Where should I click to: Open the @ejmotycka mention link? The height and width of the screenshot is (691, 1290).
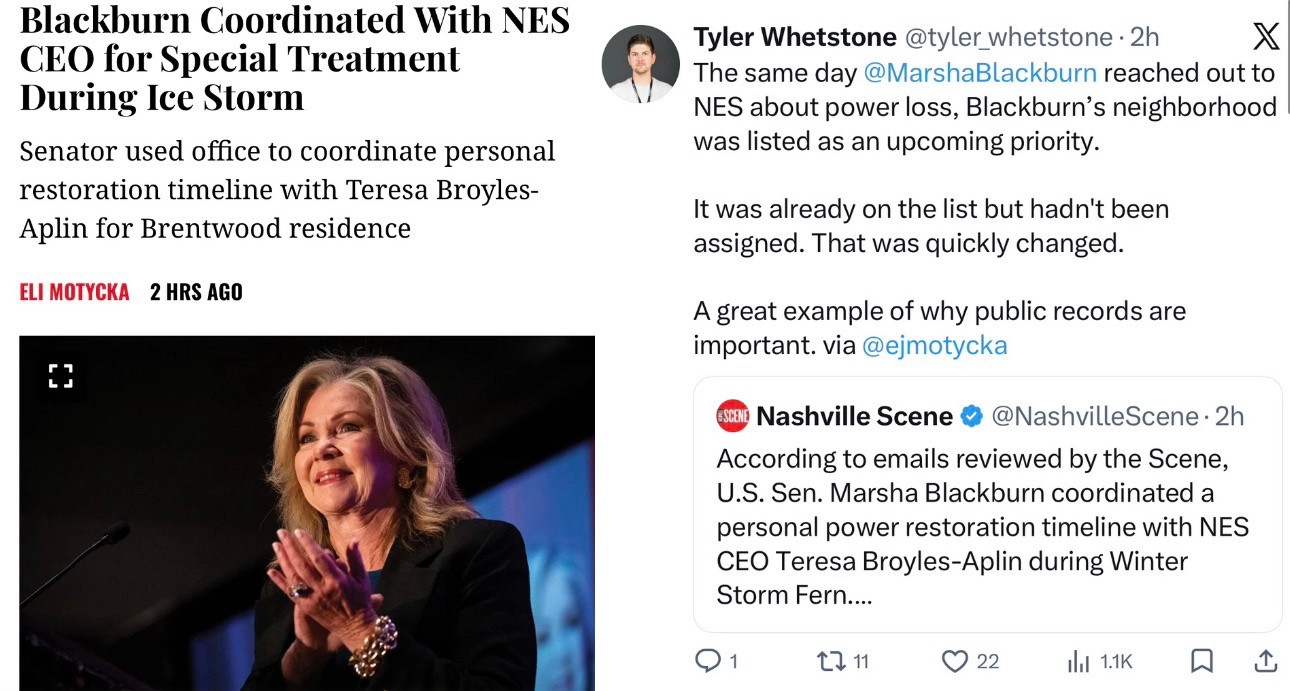click(934, 345)
